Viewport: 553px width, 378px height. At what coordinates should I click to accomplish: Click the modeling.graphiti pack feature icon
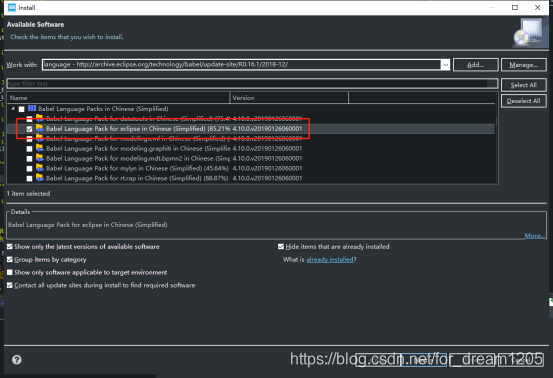pyautogui.click(x=40, y=148)
